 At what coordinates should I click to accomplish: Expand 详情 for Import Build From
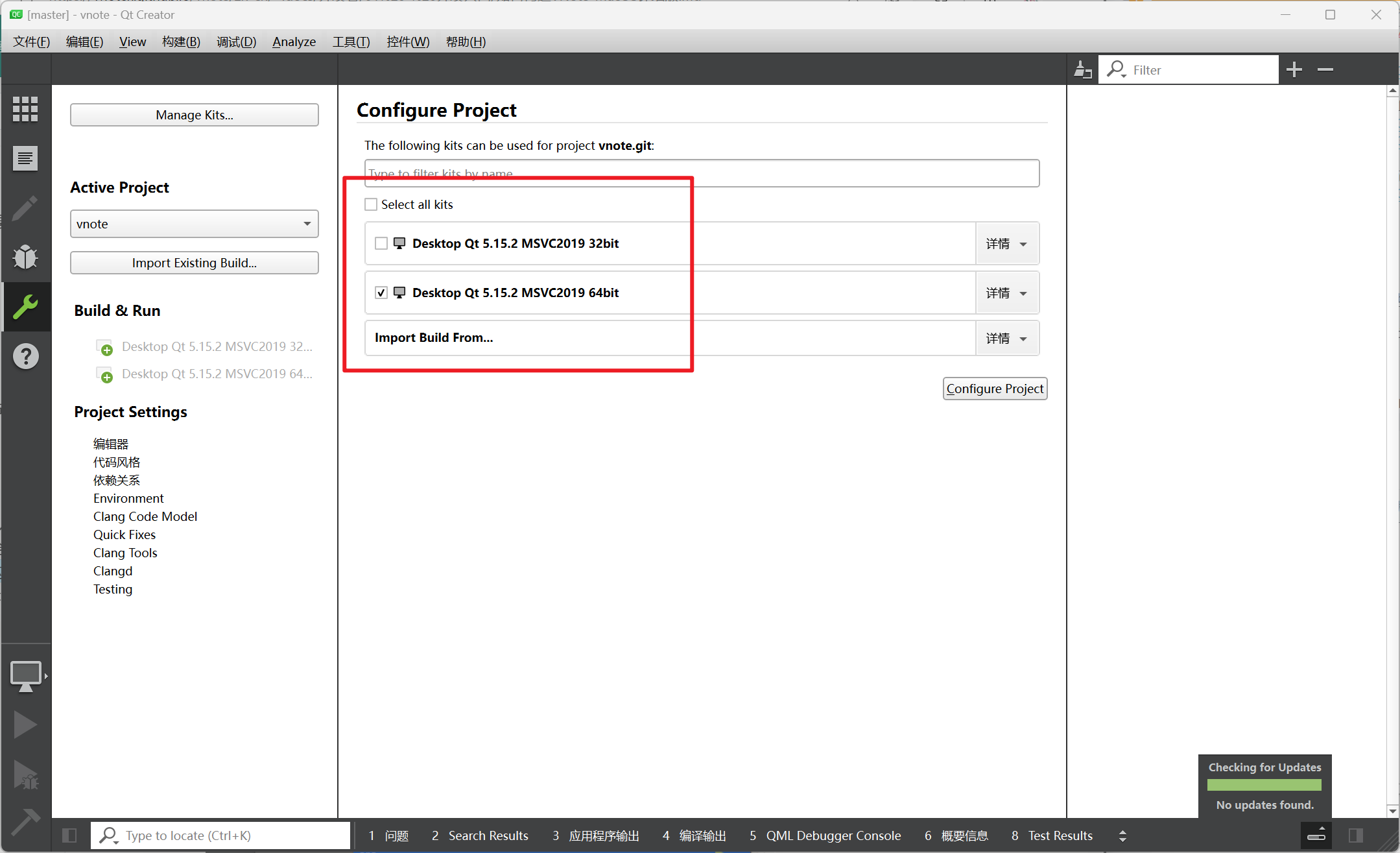click(x=1006, y=339)
